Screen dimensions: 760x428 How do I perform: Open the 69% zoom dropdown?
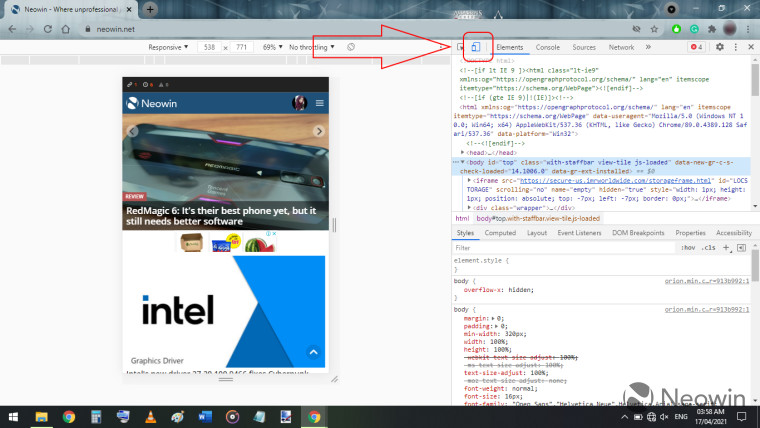(x=272, y=47)
